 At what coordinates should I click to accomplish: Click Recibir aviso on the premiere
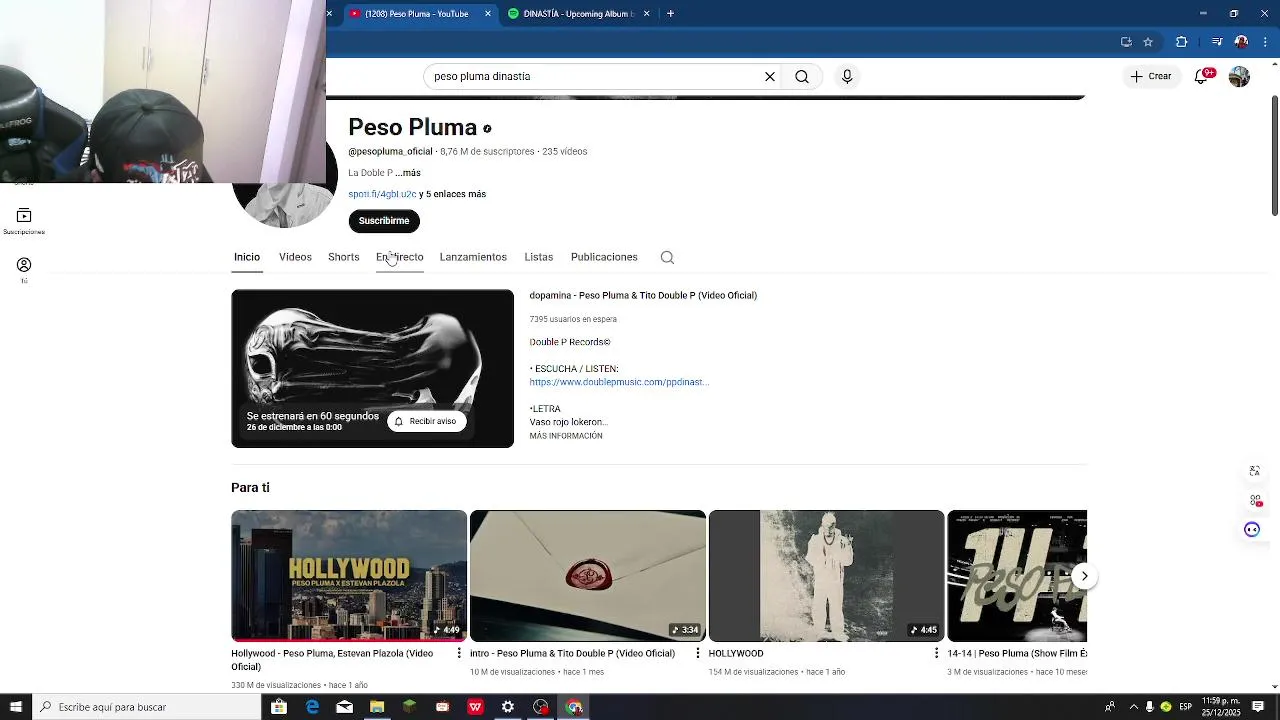[426, 421]
